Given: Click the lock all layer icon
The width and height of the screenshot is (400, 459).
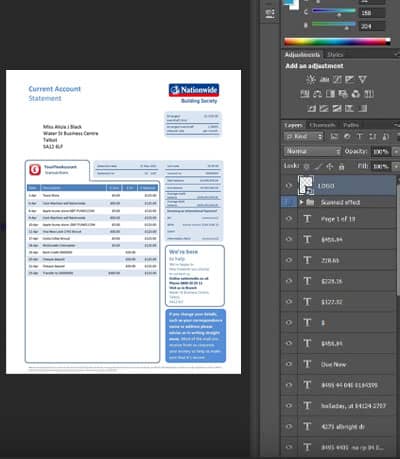Looking at the screenshot, I should pos(341,166).
